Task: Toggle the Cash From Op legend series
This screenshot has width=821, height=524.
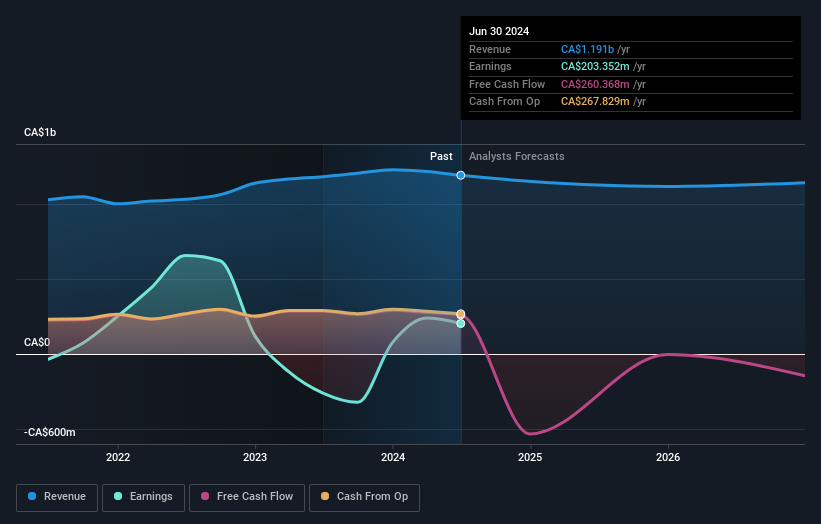Action: (x=364, y=497)
